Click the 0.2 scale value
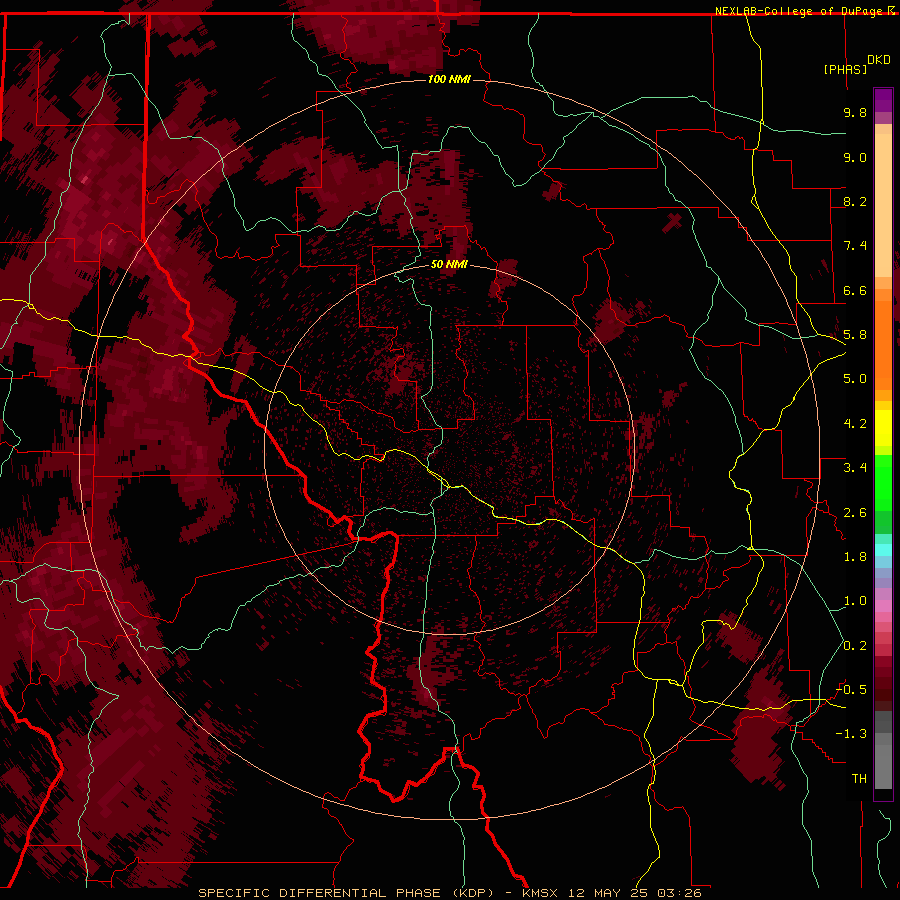This screenshot has width=900, height=900. [855, 646]
